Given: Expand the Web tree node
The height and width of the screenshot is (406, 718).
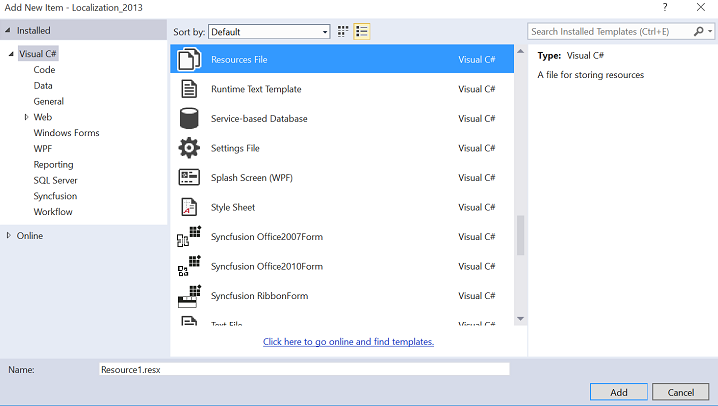Looking at the screenshot, I should pyautogui.click(x=26, y=117).
